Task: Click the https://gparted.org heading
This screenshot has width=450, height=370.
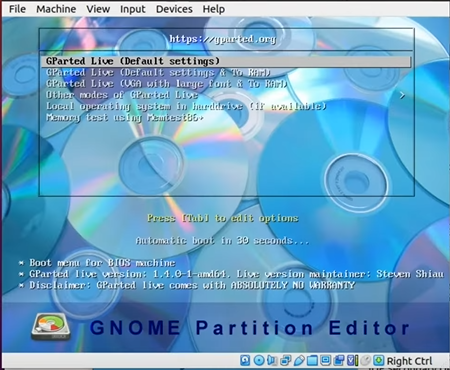Action: pyautogui.click(x=223, y=39)
